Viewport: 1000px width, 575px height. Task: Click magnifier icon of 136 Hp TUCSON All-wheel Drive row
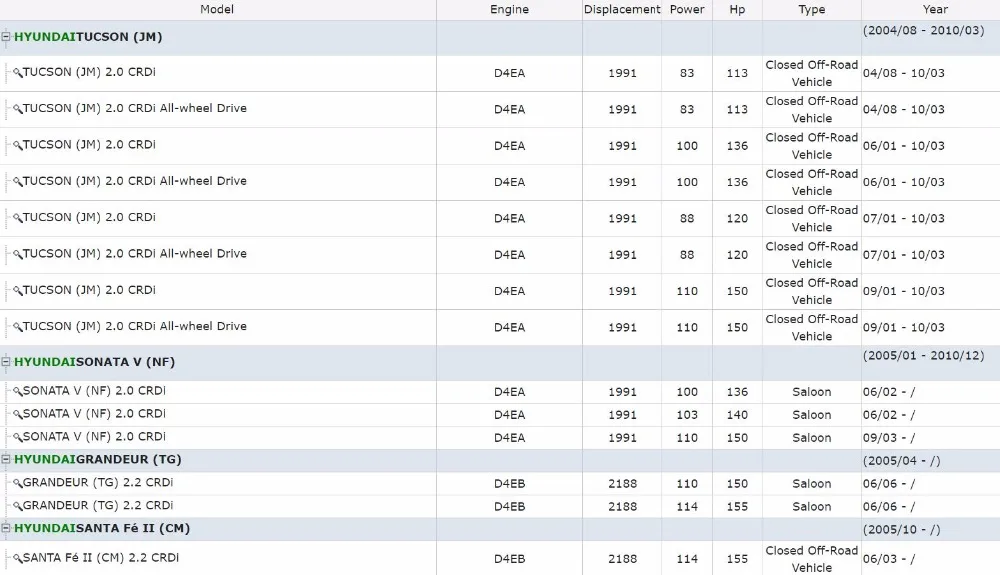click(x=18, y=182)
